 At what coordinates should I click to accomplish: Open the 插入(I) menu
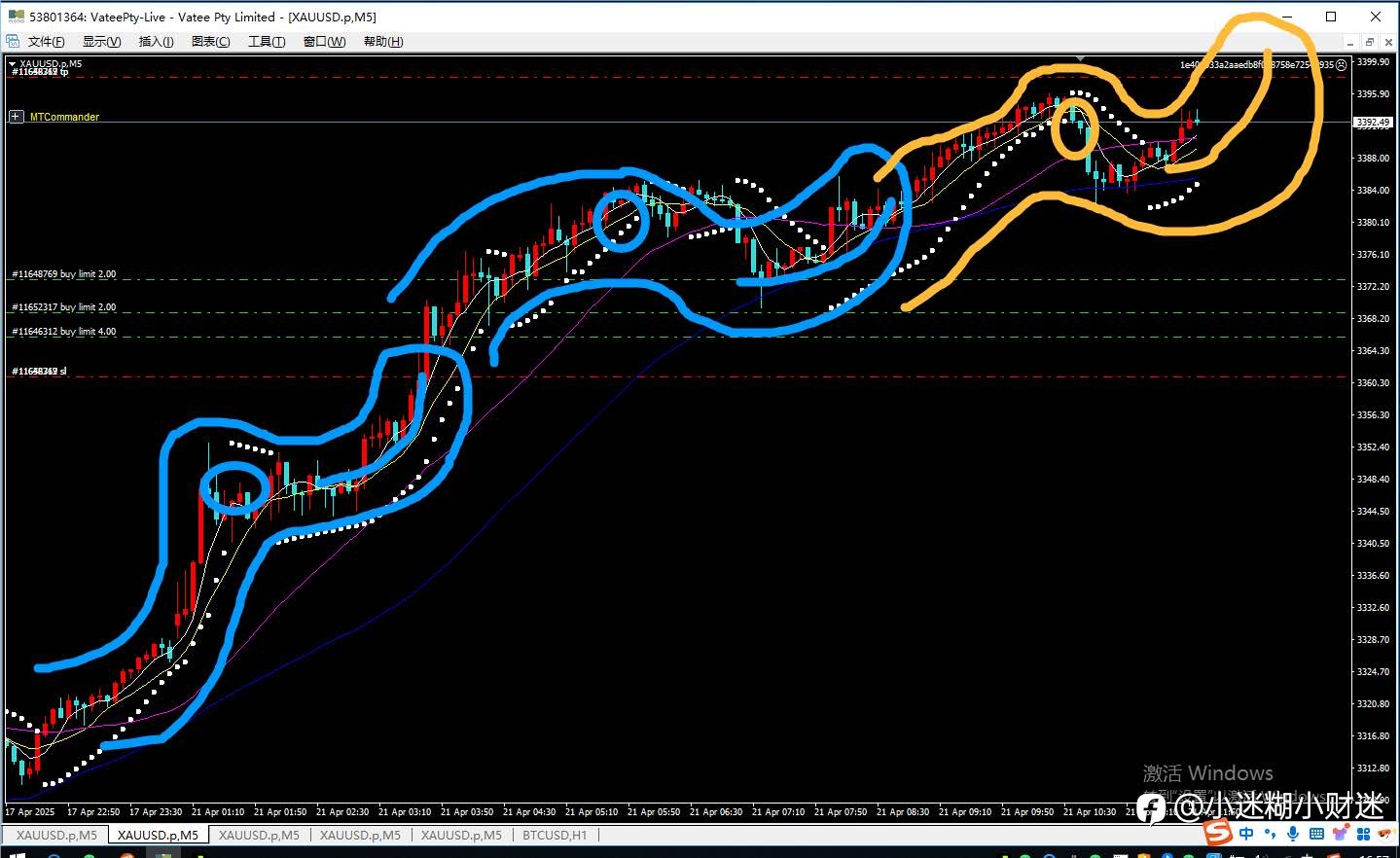[156, 42]
